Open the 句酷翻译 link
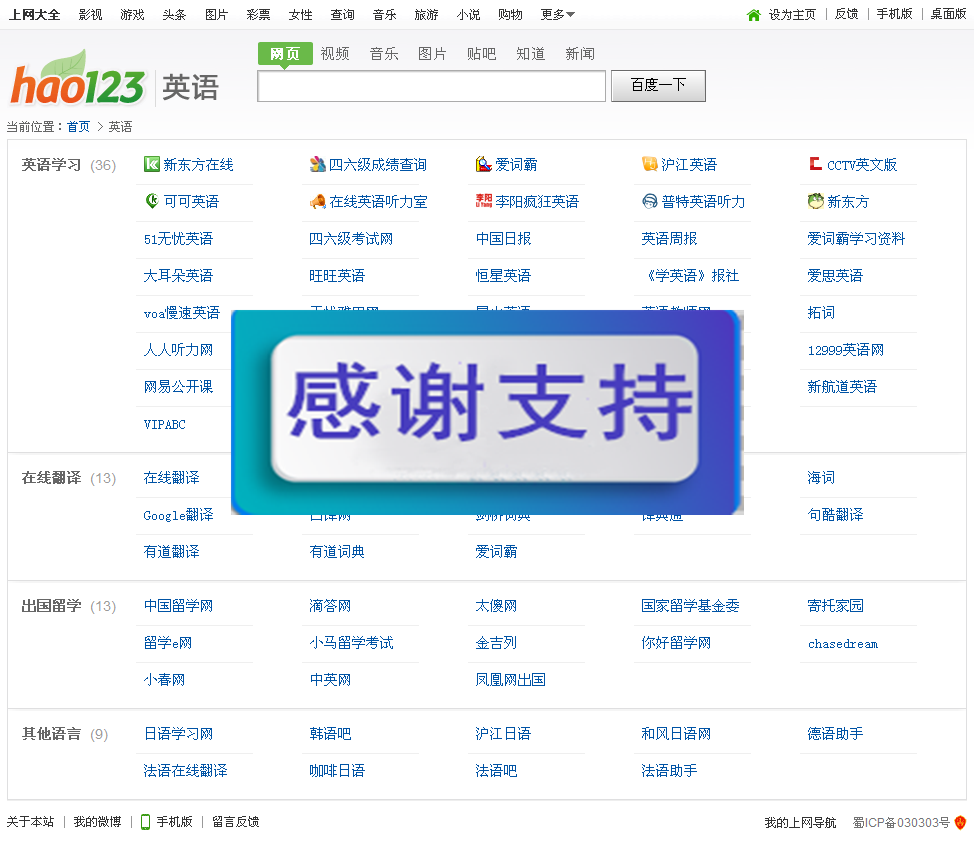974x862 pixels. 835,515
